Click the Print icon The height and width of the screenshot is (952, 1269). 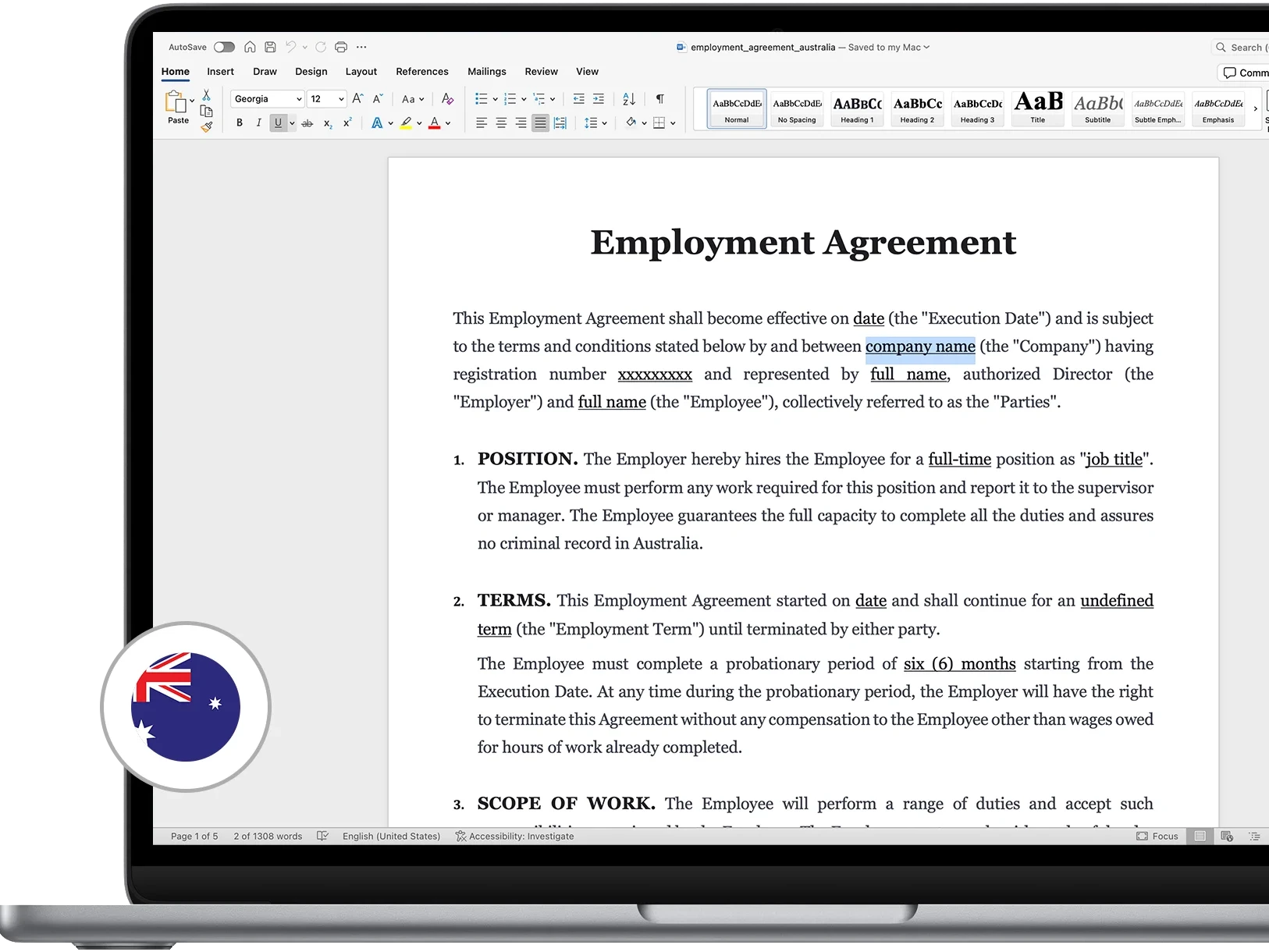[x=341, y=47]
